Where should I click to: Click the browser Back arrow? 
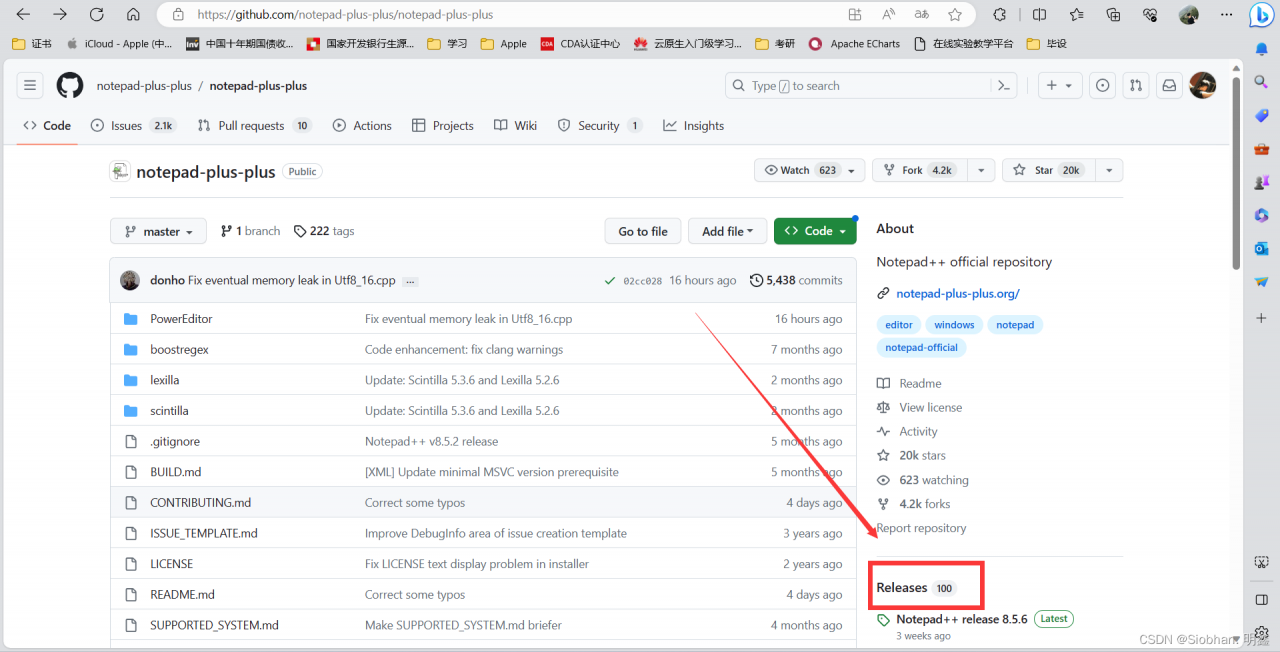(24, 15)
